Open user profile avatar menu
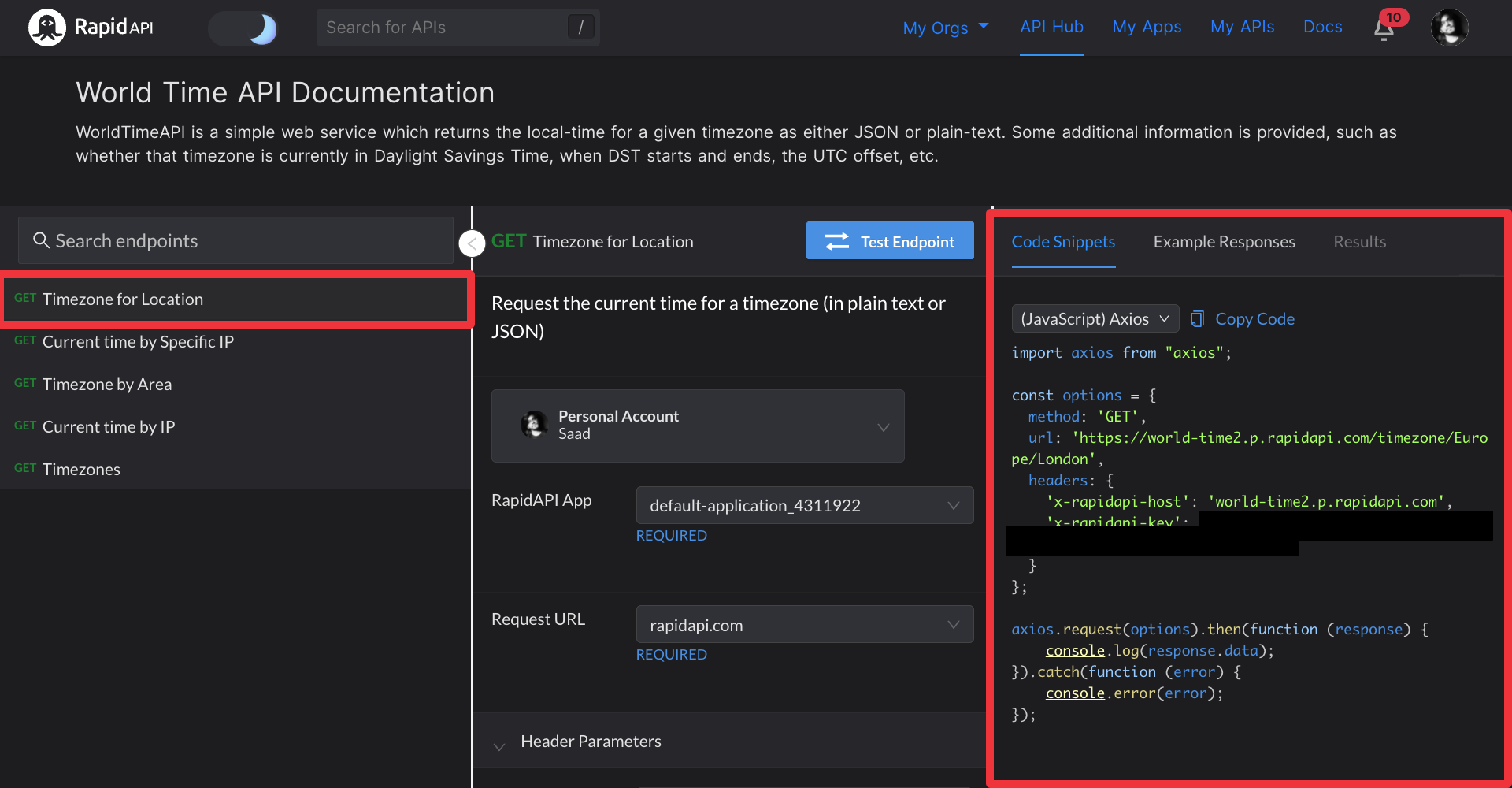Image resolution: width=1512 pixels, height=788 pixels. click(x=1449, y=28)
